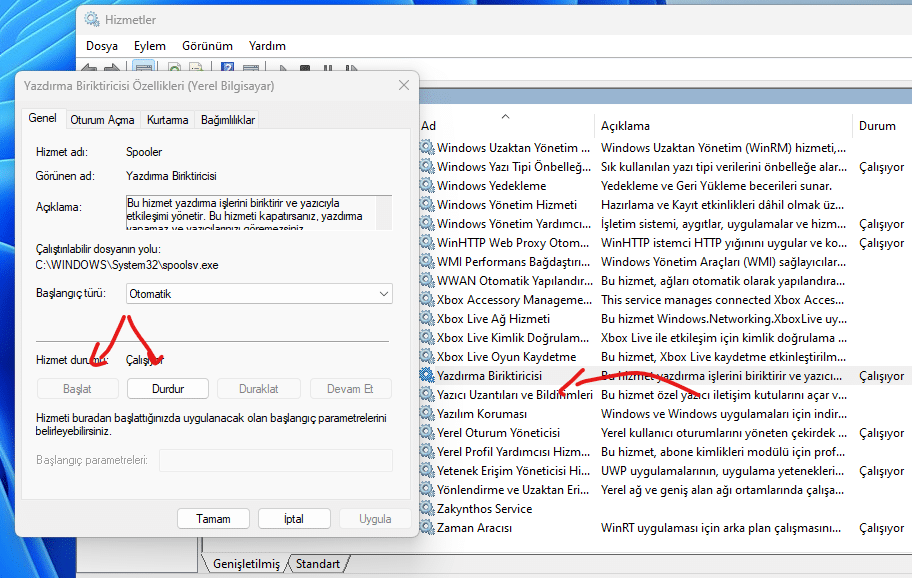Click the blue Help icon in Hizmetler toolbar

(227, 68)
